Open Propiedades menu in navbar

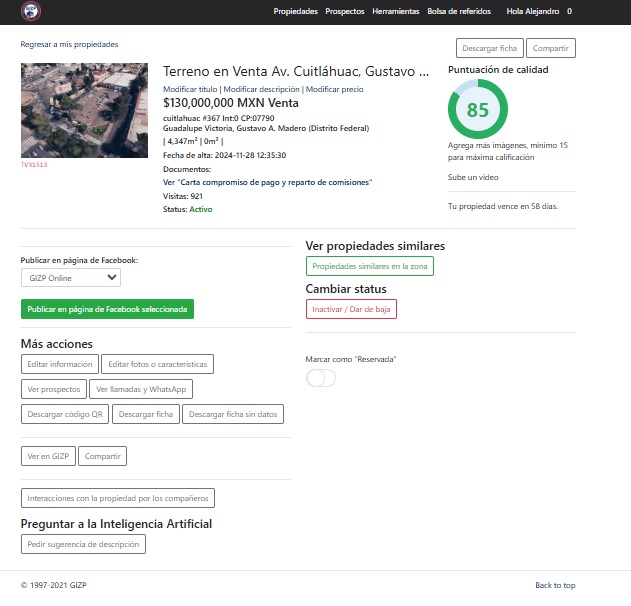pos(295,11)
